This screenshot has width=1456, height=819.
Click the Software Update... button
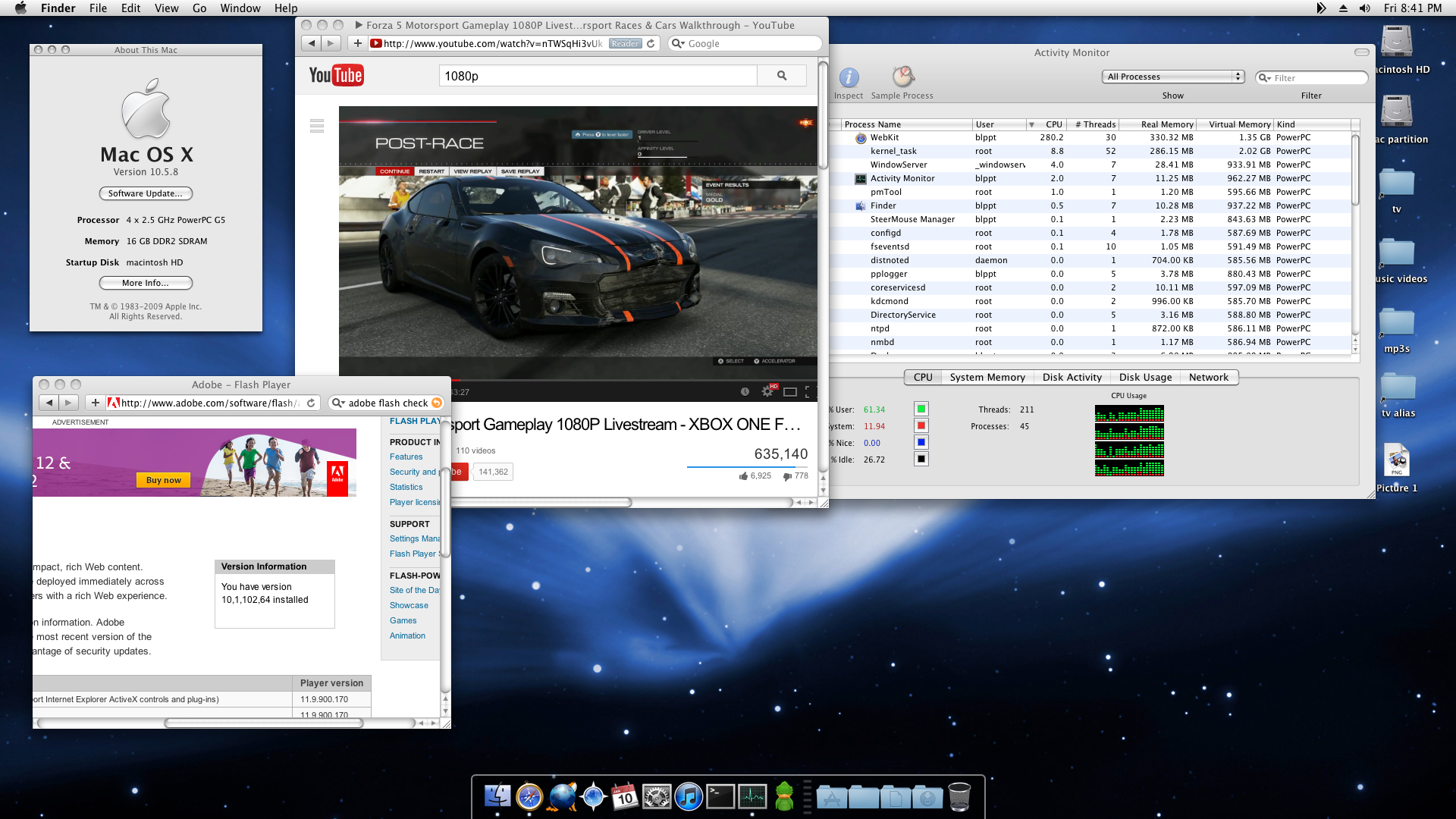click(146, 194)
